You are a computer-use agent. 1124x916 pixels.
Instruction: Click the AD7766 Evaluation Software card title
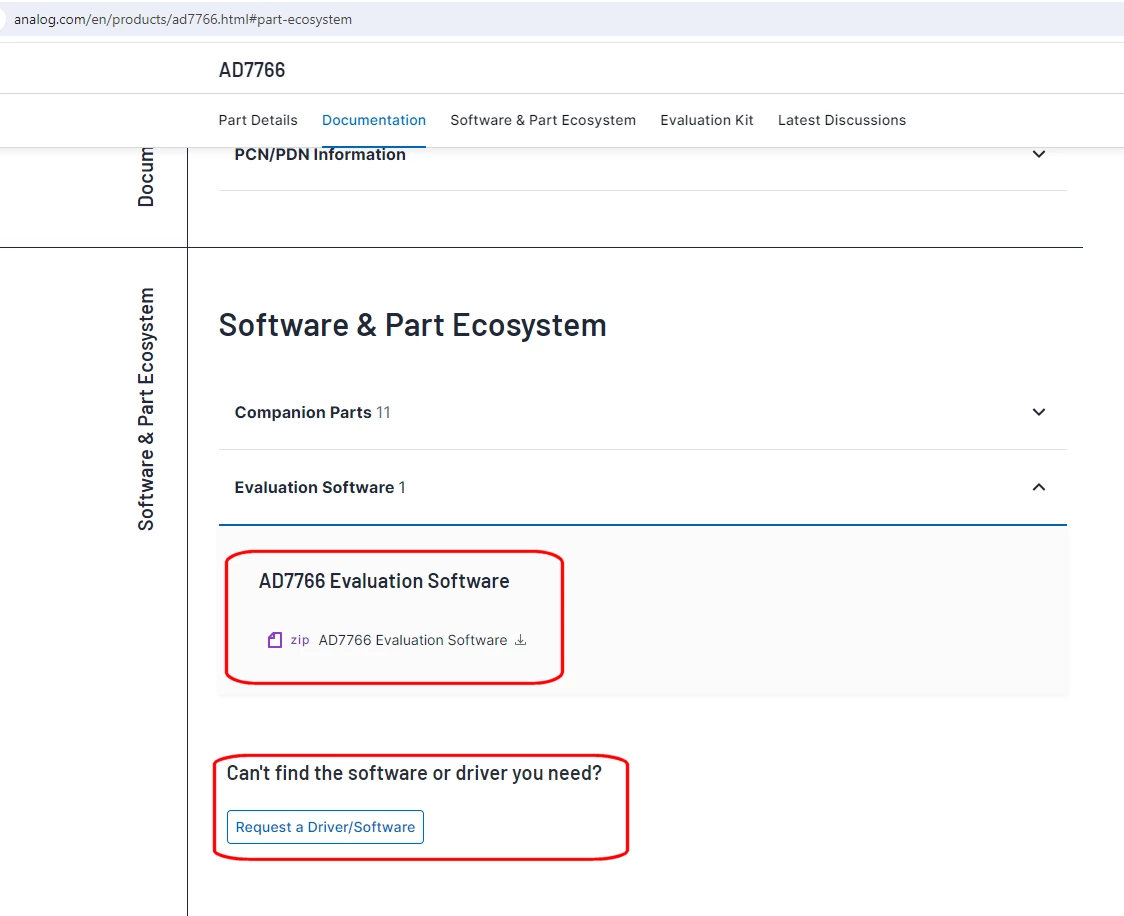384,581
